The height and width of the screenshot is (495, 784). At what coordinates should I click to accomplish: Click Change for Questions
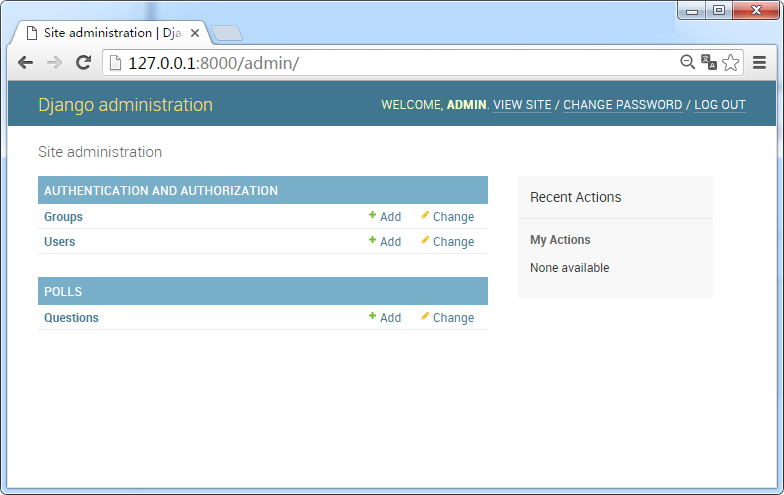pos(448,318)
